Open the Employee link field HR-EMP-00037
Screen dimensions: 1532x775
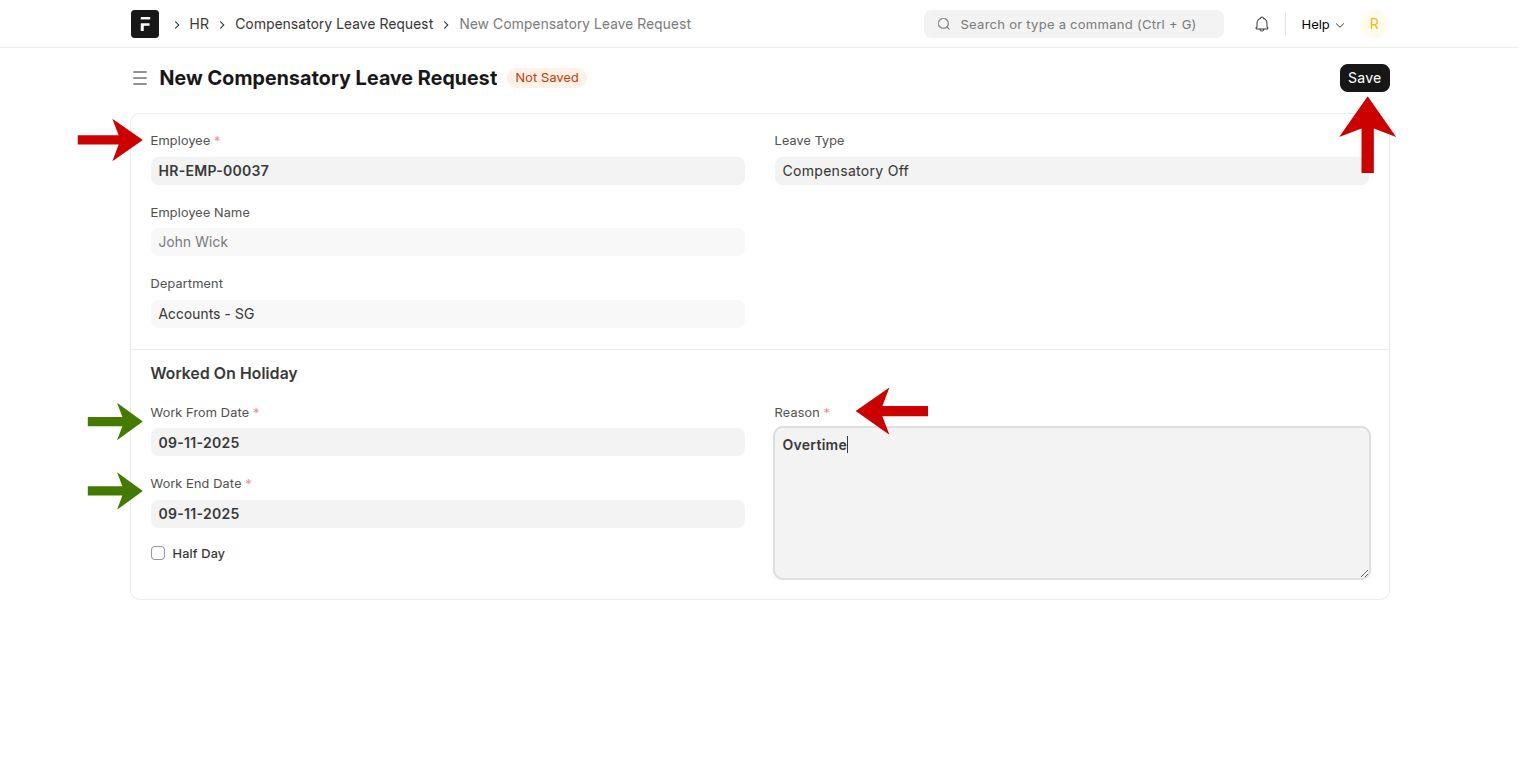tap(448, 171)
